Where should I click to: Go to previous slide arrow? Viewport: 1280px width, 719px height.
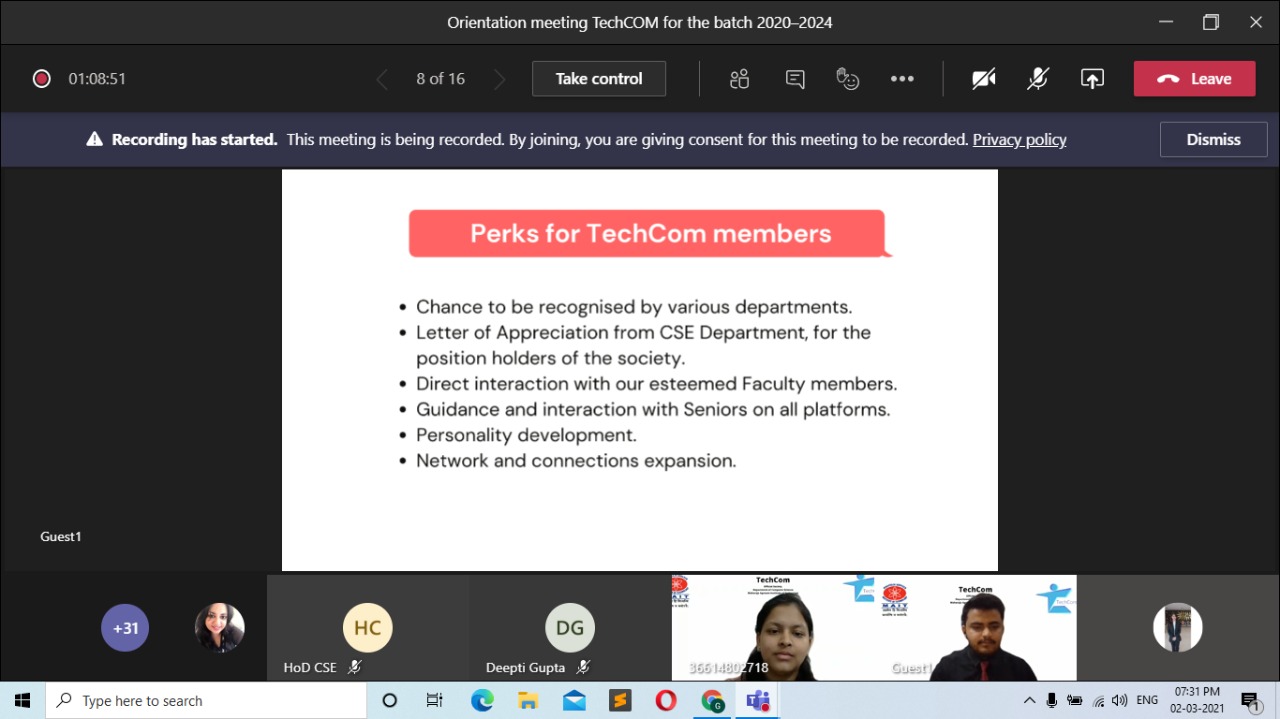coord(382,80)
